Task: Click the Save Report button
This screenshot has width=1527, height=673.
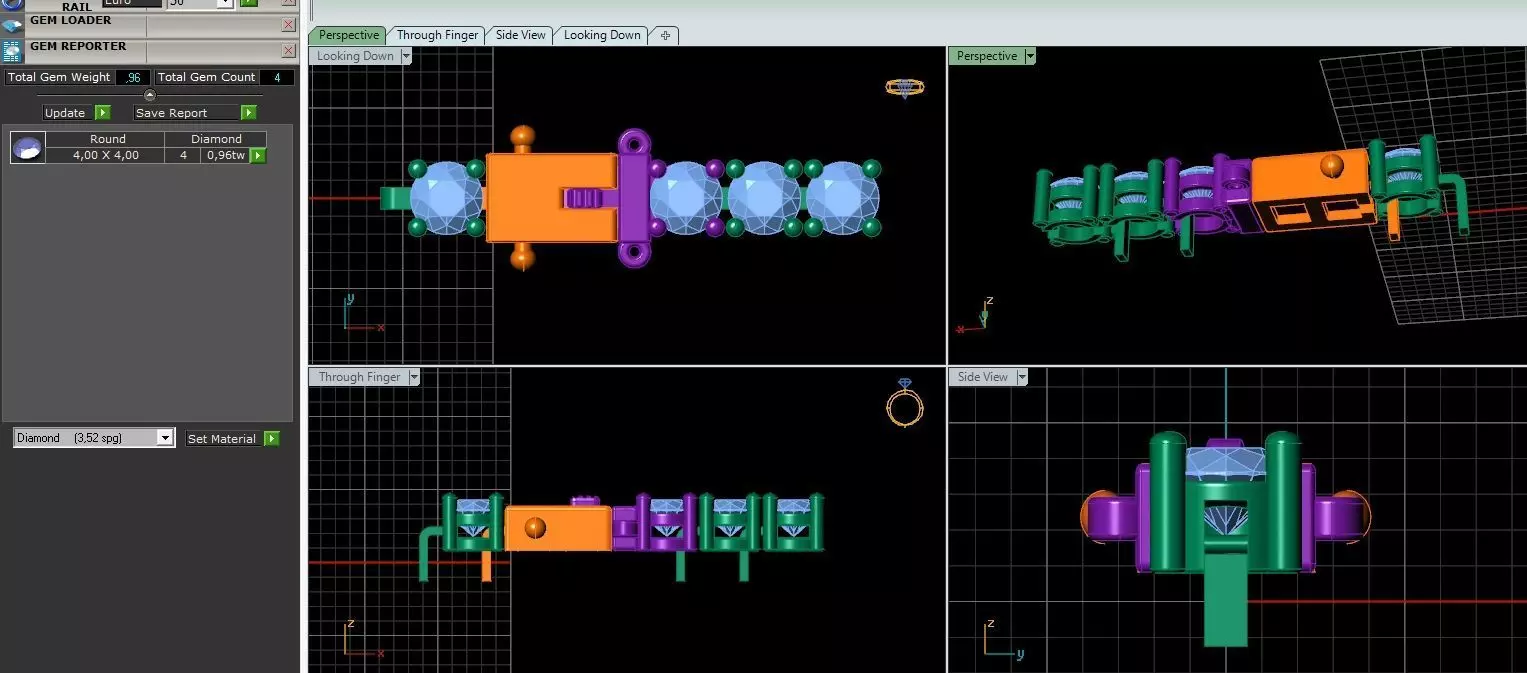Action: pyautogui.click(x=186, y=113)
